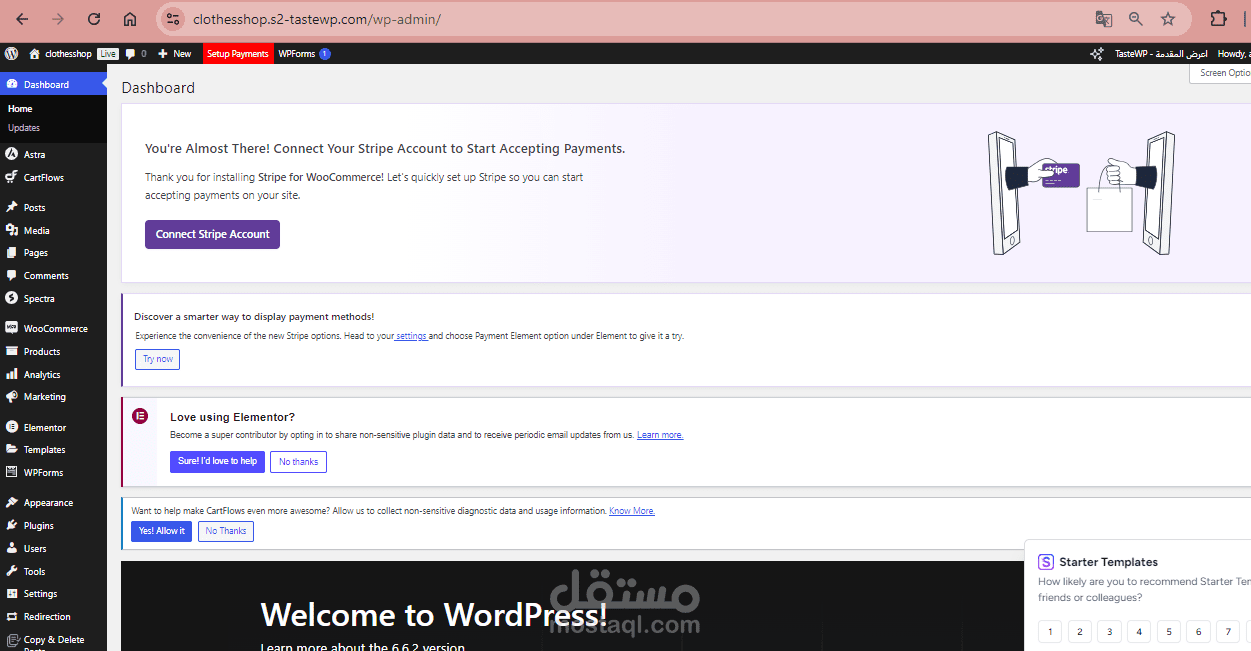Viewport: 1251px width, 651px height.
Task: Rate Starter Templates with score 4
Action: click(1139, 631)
